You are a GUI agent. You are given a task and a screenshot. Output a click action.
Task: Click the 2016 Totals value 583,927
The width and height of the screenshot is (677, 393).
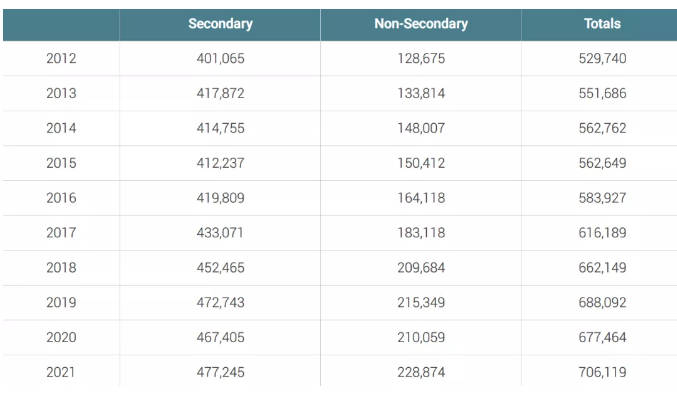[x=602, y=198]
